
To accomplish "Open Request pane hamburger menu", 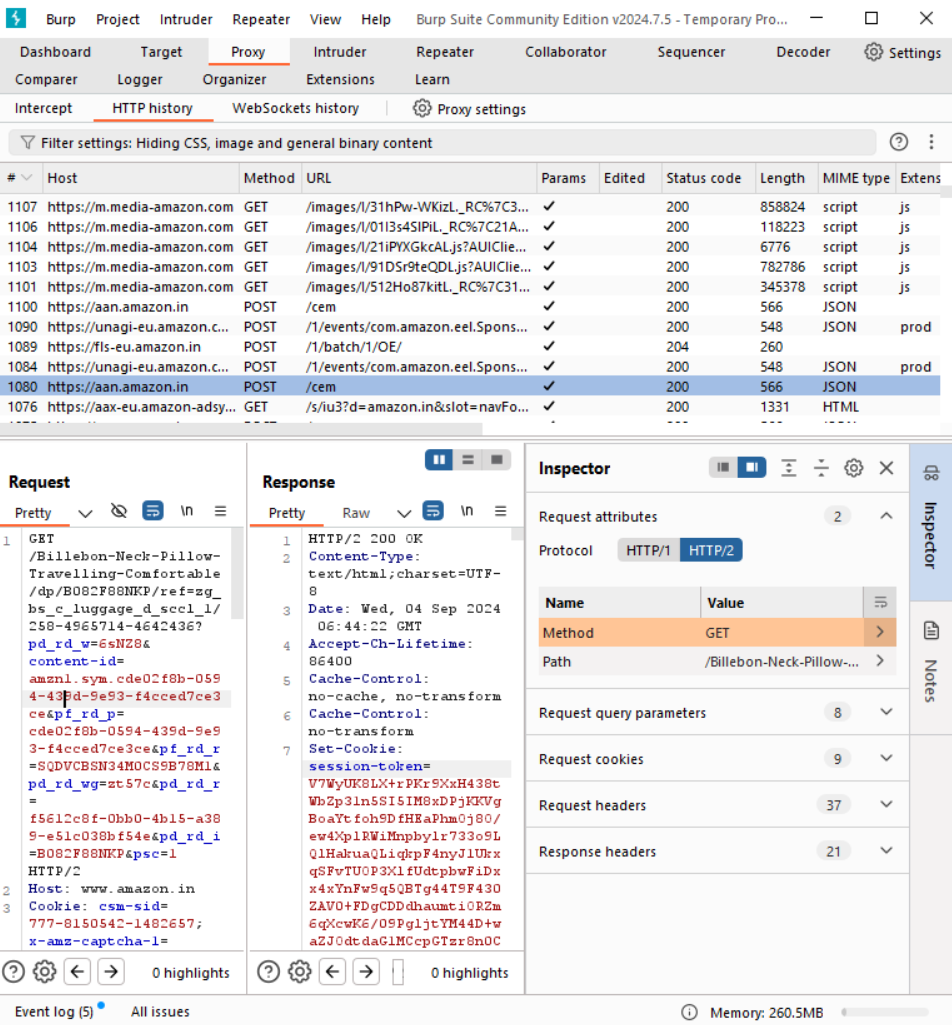I will (x=220, y=511).
